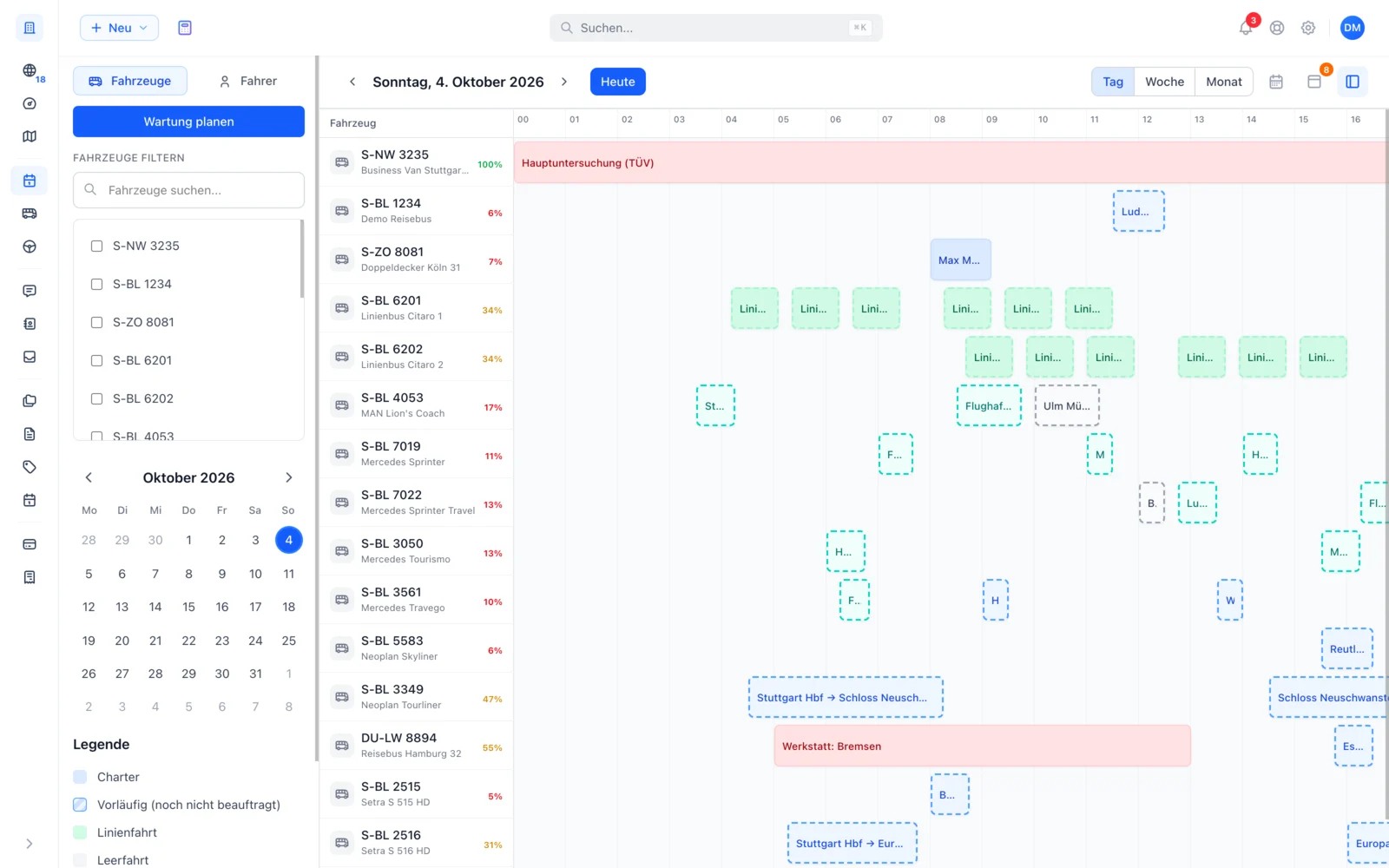
Task: Open the Werkstatt: Bremsen timeline block
Action: [x=983, y=746]
